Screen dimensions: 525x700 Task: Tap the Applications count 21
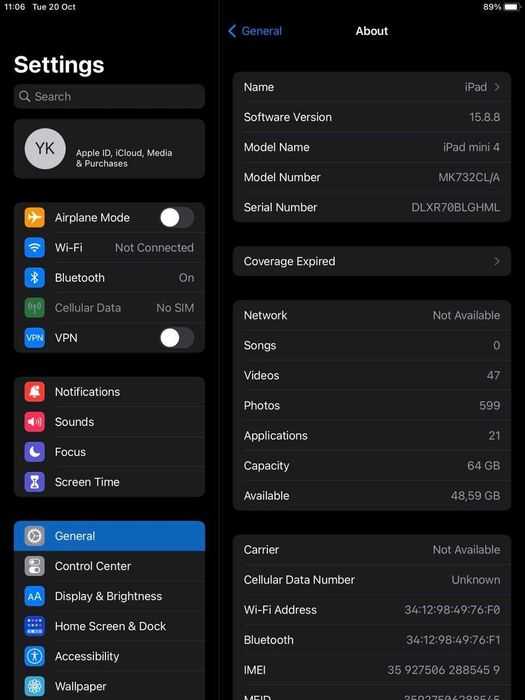coord(494,435)
